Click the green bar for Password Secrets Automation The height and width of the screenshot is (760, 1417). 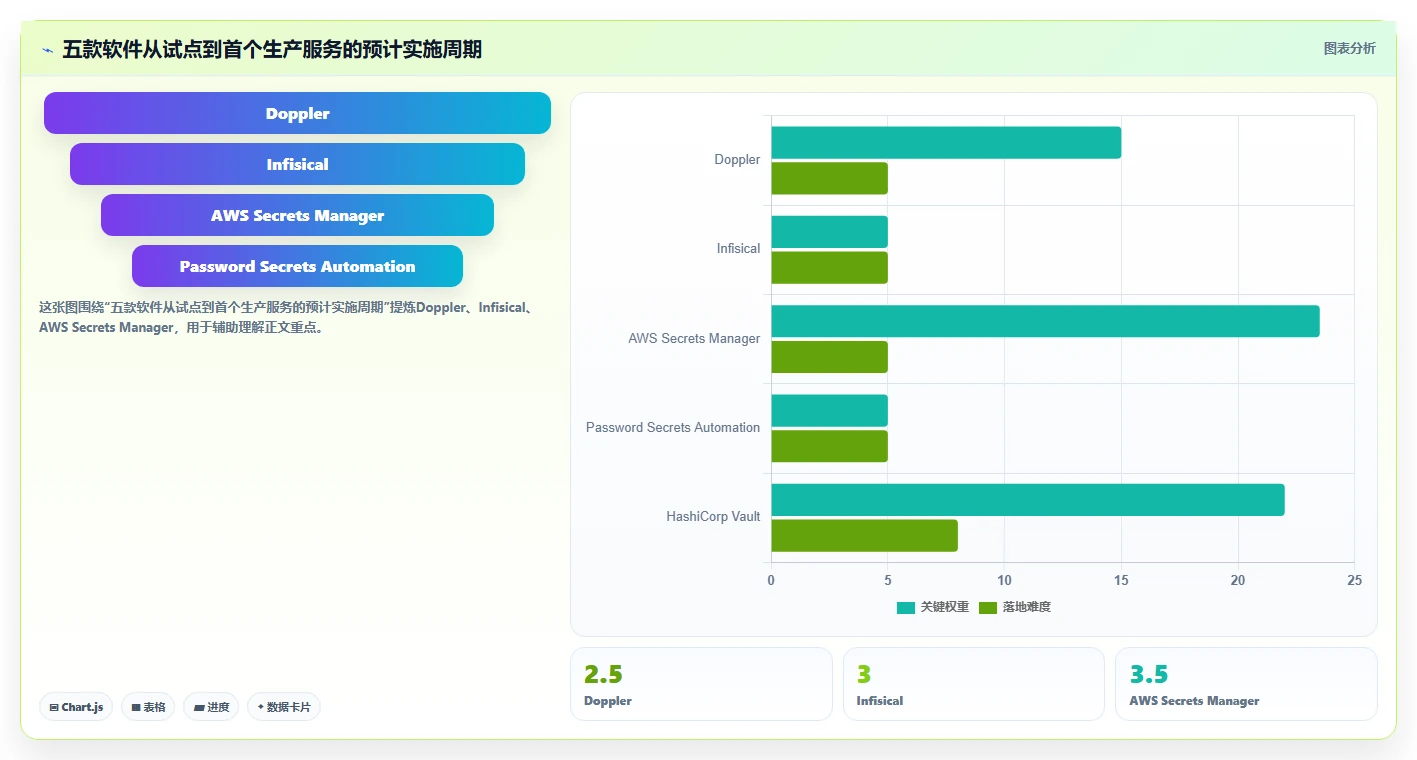(x=829, y=446)
